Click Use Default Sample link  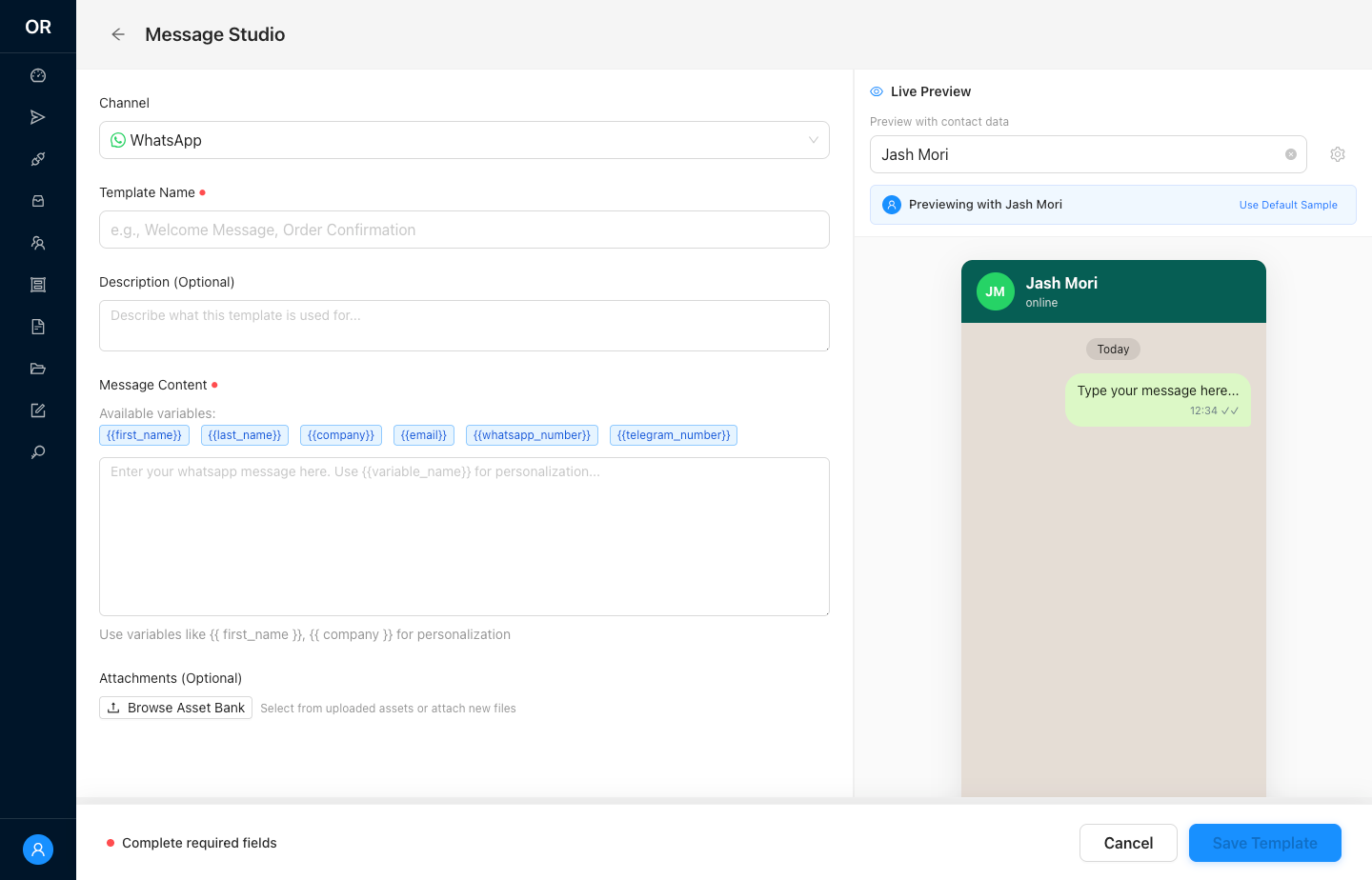[1288, 204]
